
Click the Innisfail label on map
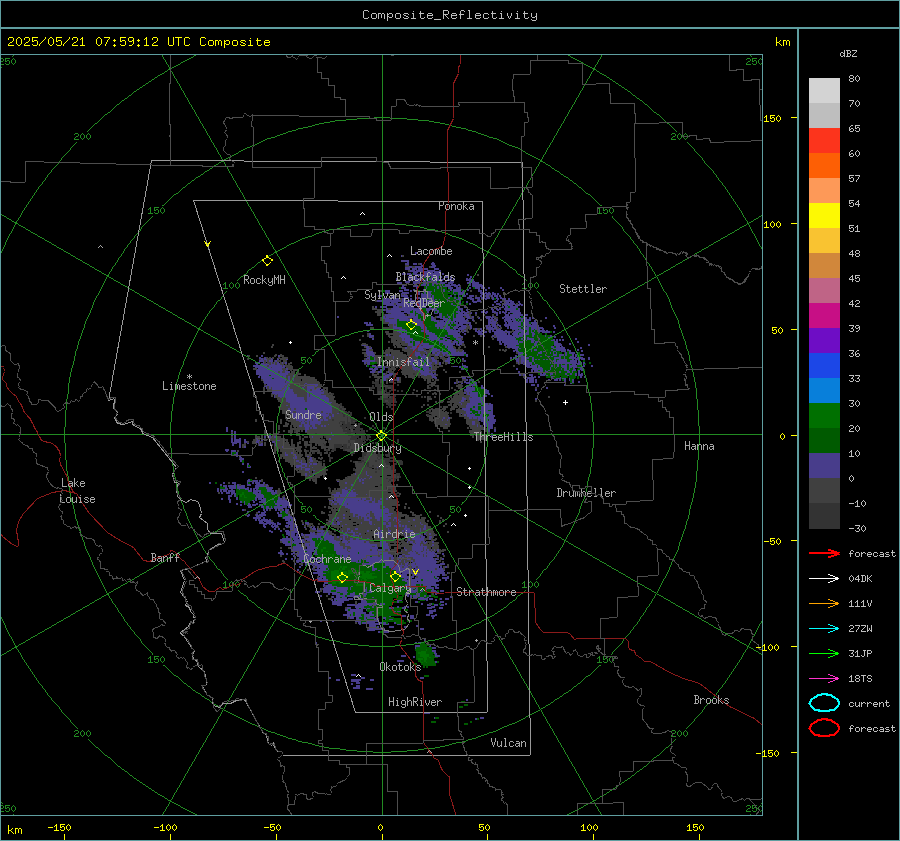click(403, 362)
